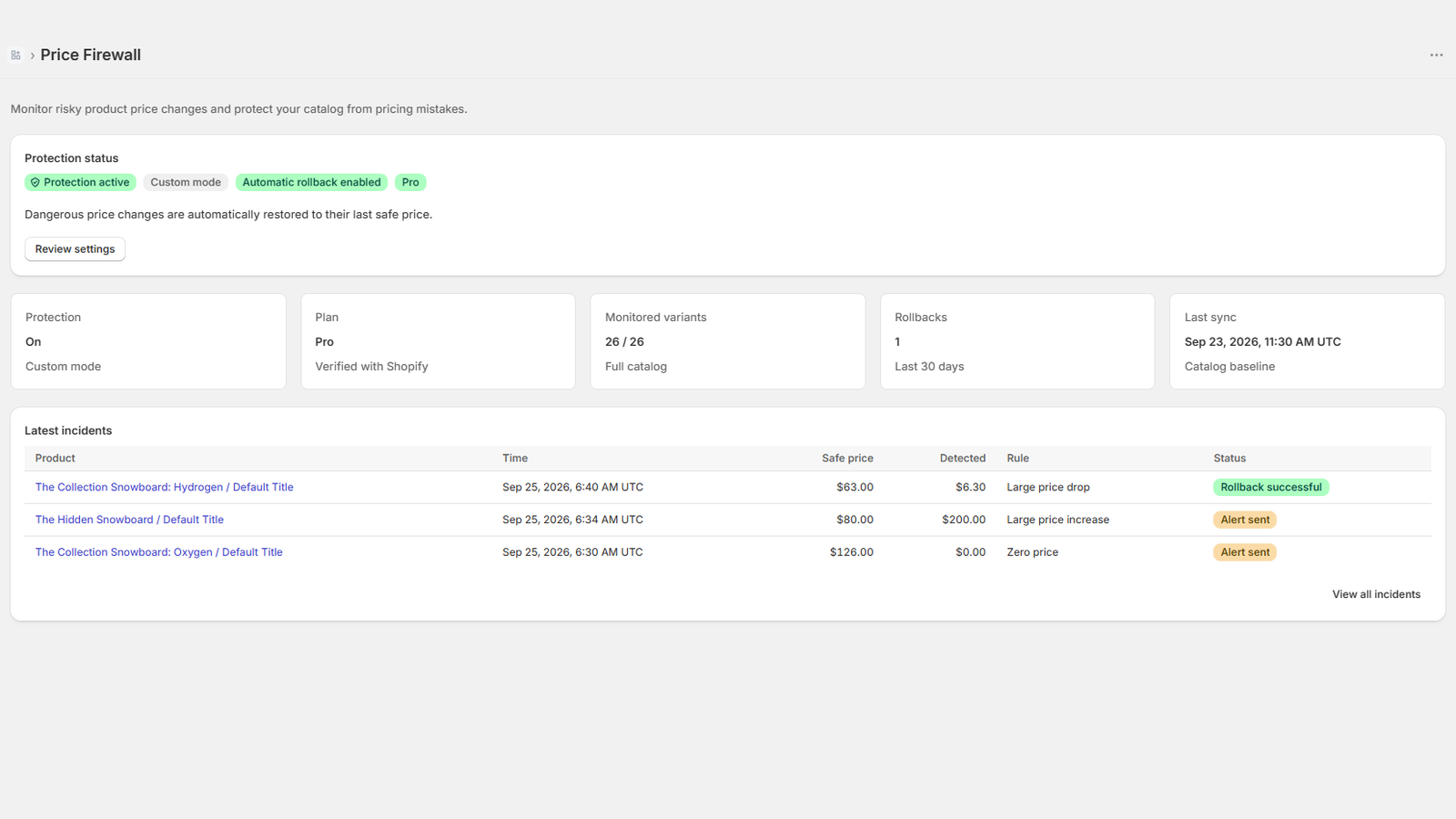Image resolution: width=1456 pixels, height=819 pixels.
Task: Click the Last 30 days label
Action: [929, 367]
